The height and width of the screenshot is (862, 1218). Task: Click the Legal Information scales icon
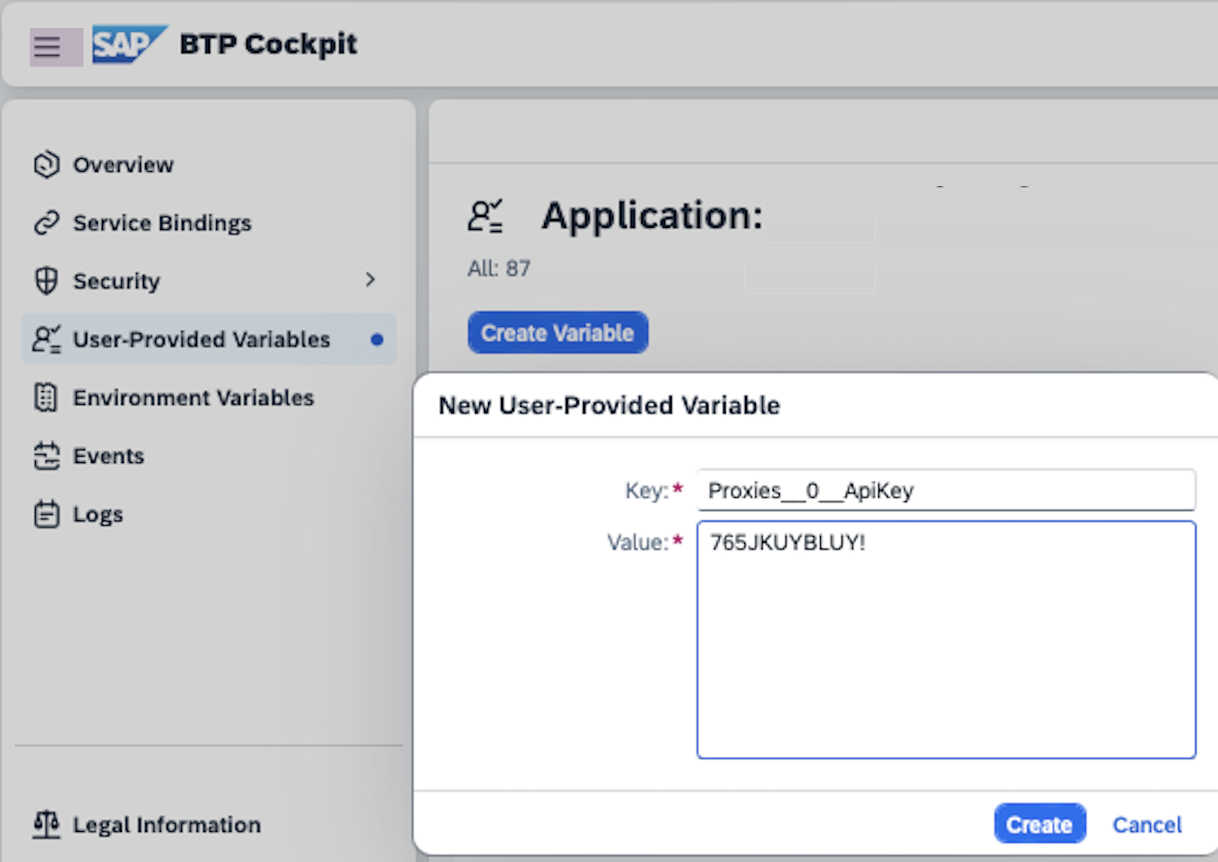coord(46,825)
